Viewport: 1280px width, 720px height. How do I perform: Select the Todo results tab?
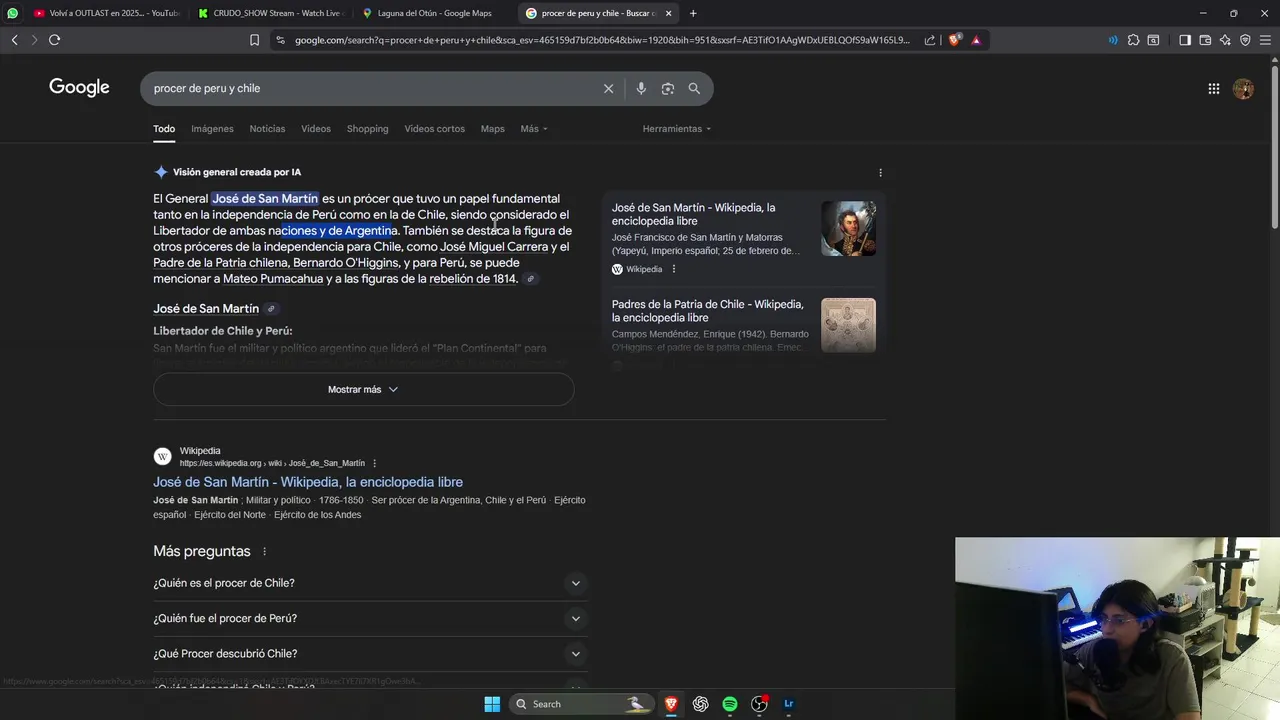(164, 129)
